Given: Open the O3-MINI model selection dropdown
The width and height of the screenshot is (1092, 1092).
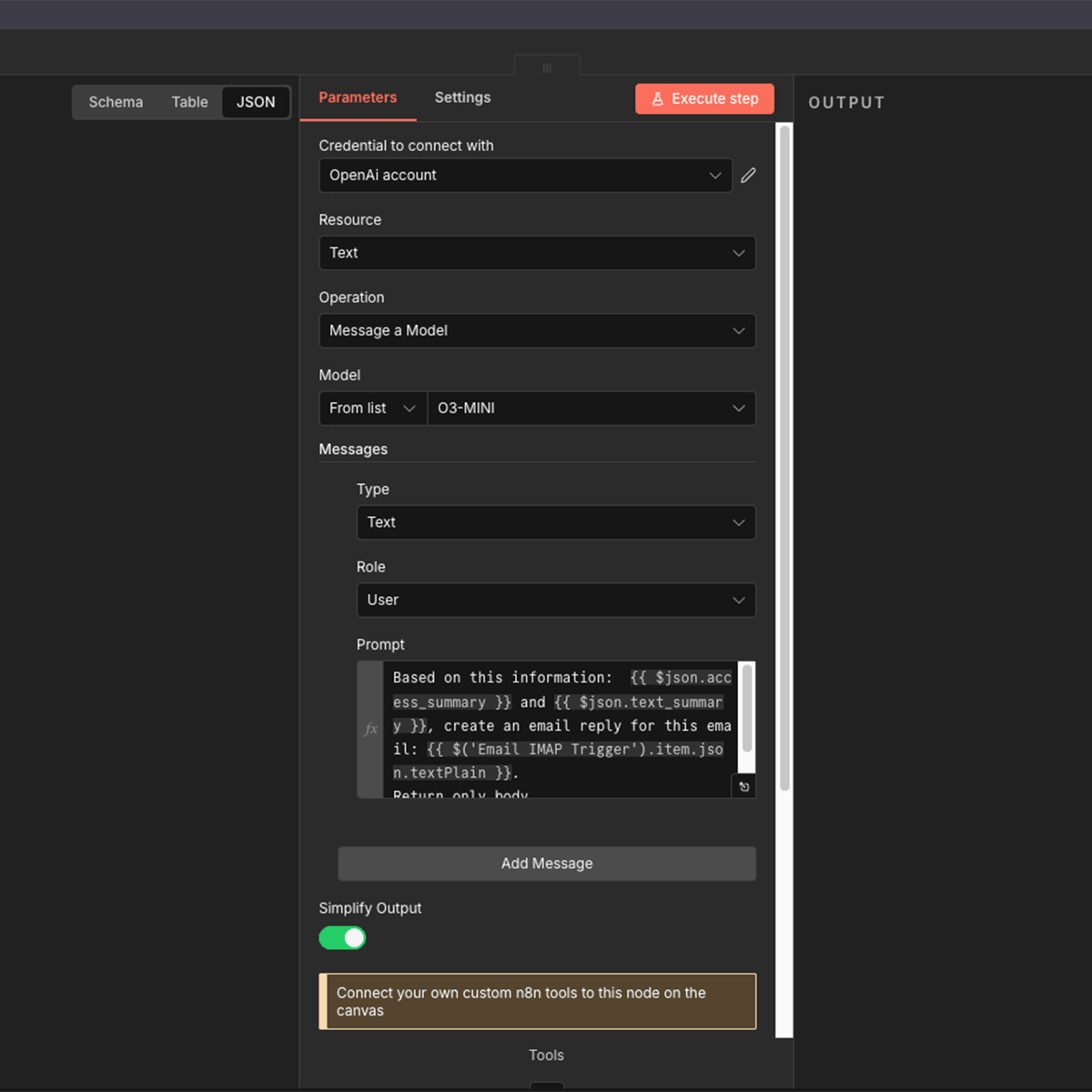Looking at the screenshot, I should 591,408.
